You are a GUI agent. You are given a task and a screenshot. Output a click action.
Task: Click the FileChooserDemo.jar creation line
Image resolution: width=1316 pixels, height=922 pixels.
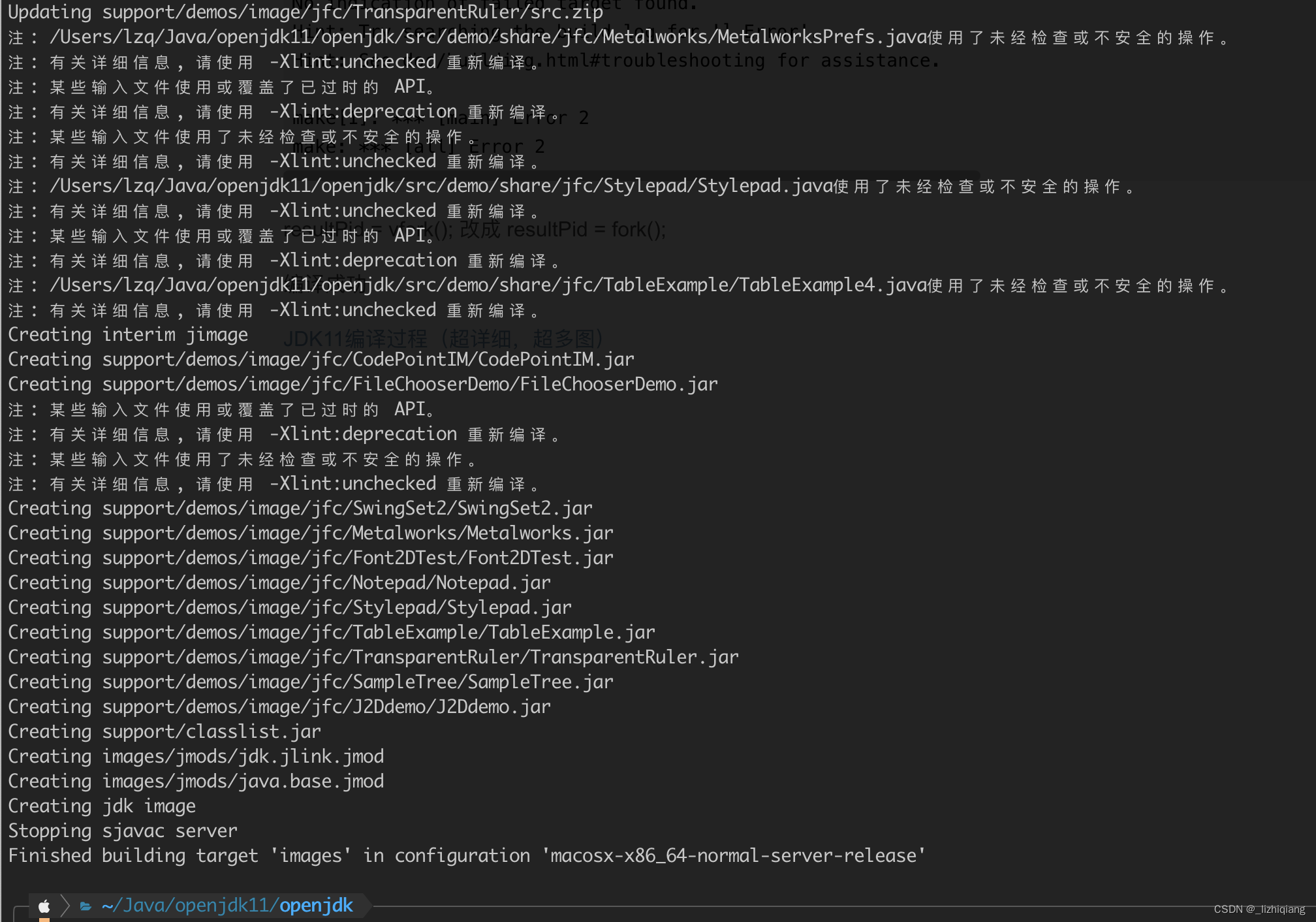click(x=363, y=384)
